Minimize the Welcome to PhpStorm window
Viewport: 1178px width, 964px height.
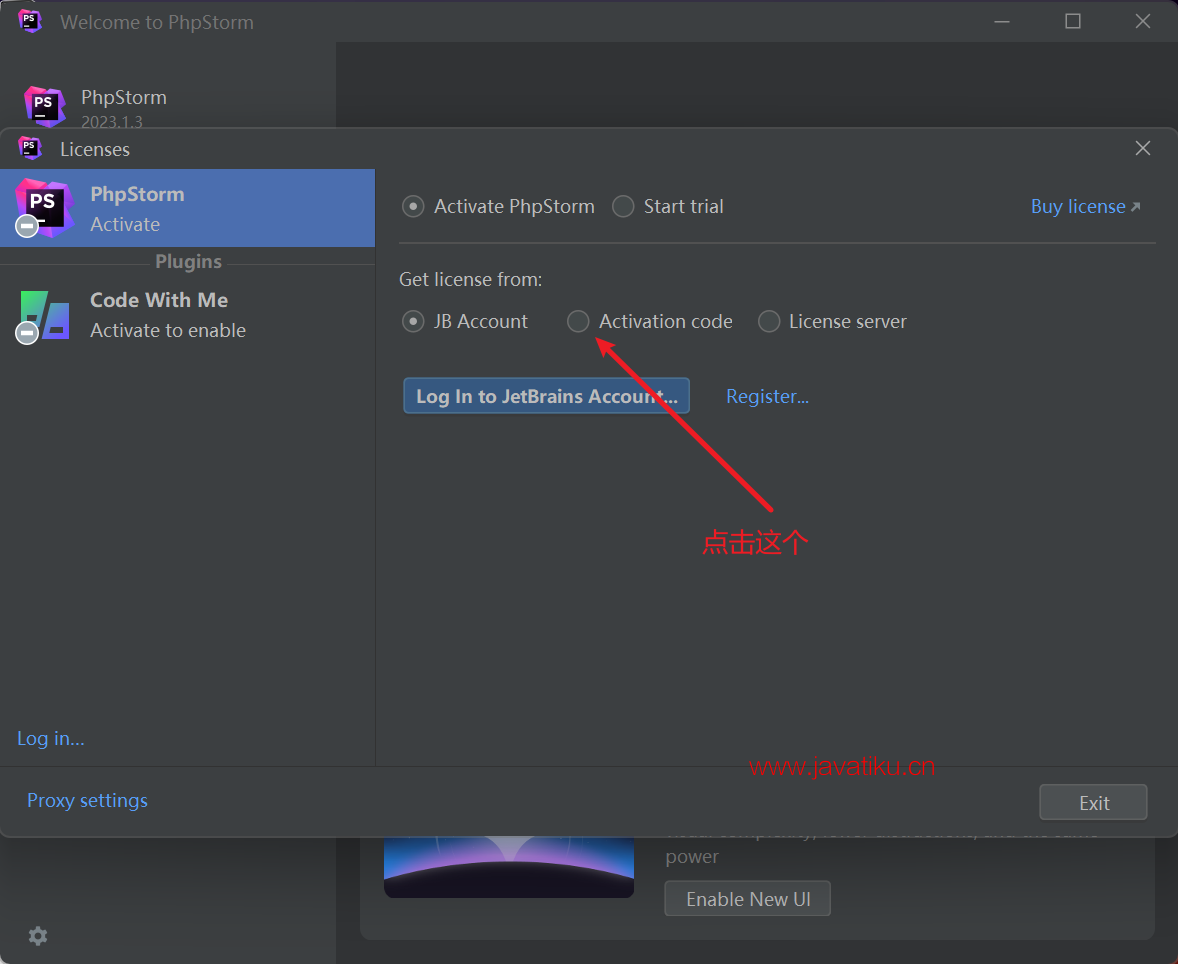click(1001, 21)
